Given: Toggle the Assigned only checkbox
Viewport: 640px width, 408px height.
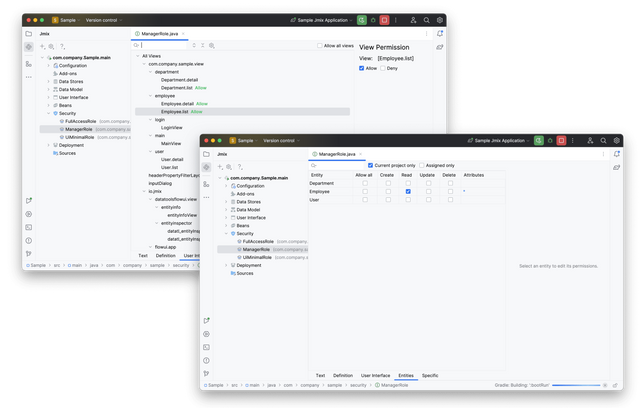Looking at the screenshot, I should pos(422,165).
